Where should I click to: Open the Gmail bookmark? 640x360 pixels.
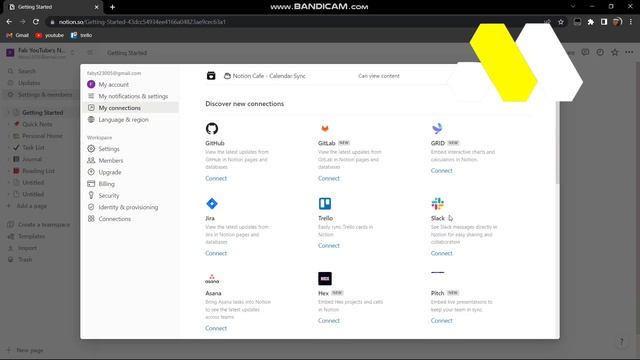tap(18, 36)
